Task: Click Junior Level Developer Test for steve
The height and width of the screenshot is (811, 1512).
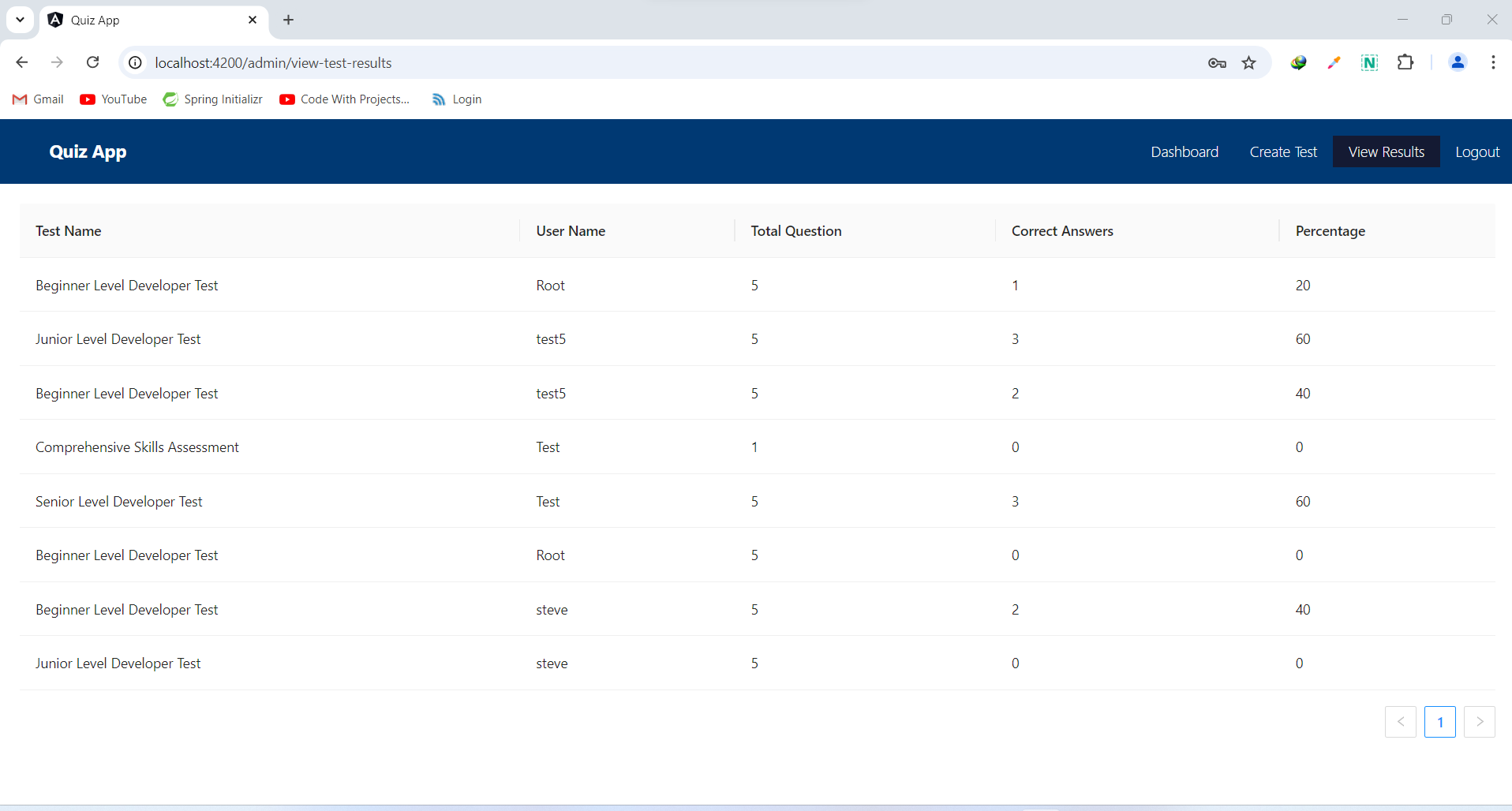Action: (118, 663)
